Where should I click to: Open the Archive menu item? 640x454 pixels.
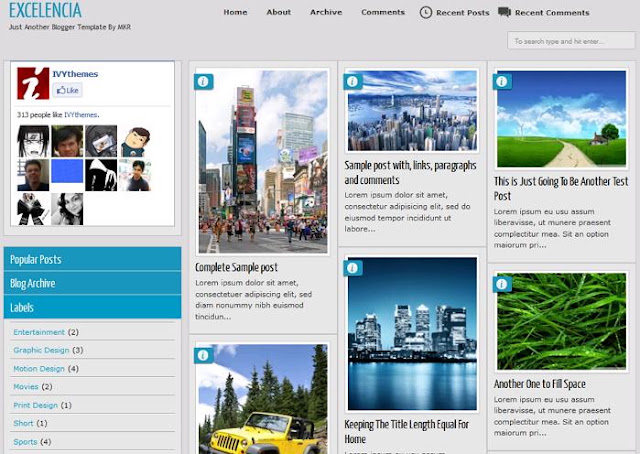point(326,12)
